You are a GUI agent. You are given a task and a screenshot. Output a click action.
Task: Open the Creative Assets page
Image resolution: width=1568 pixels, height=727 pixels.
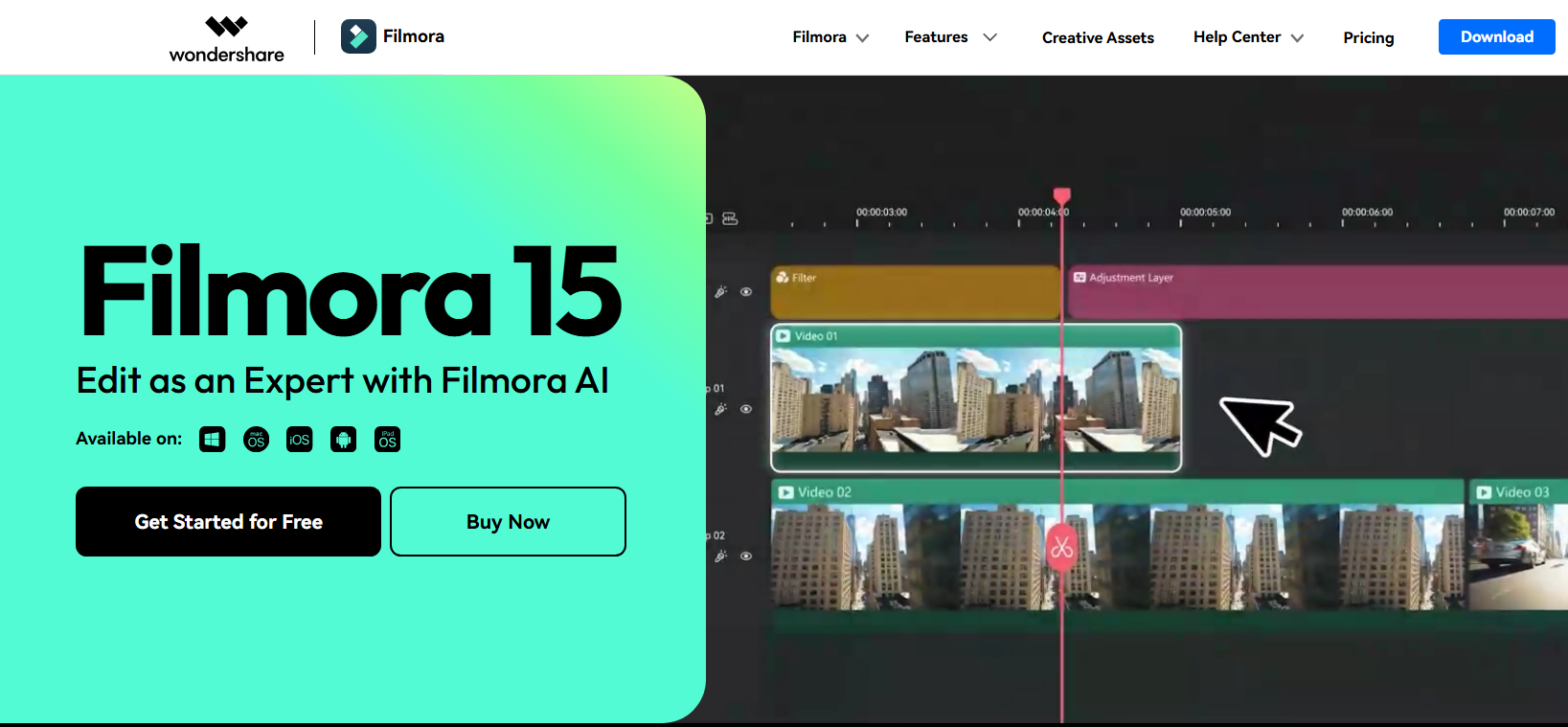click(1098, 37)
